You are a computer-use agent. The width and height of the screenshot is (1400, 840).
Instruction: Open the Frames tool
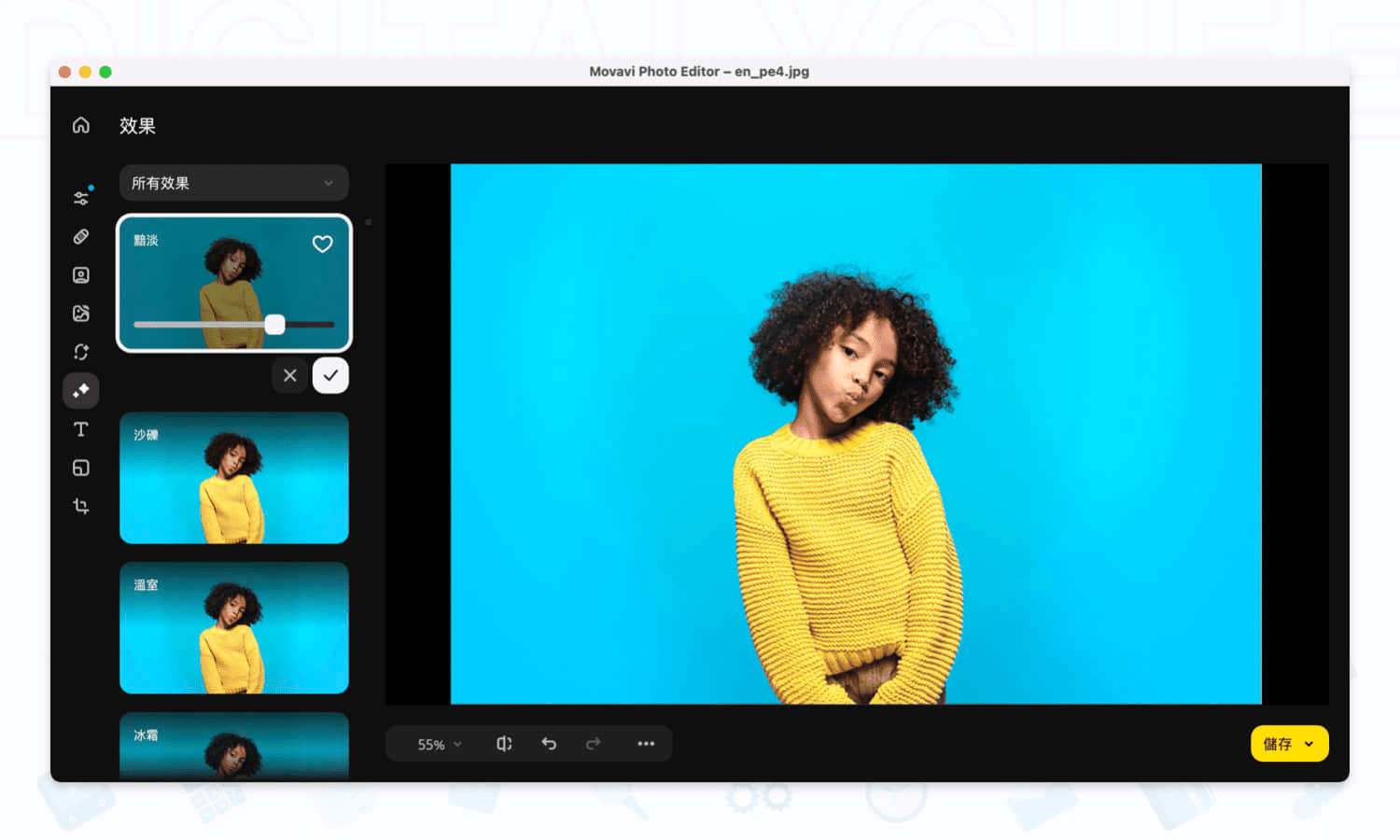[80, 468]
